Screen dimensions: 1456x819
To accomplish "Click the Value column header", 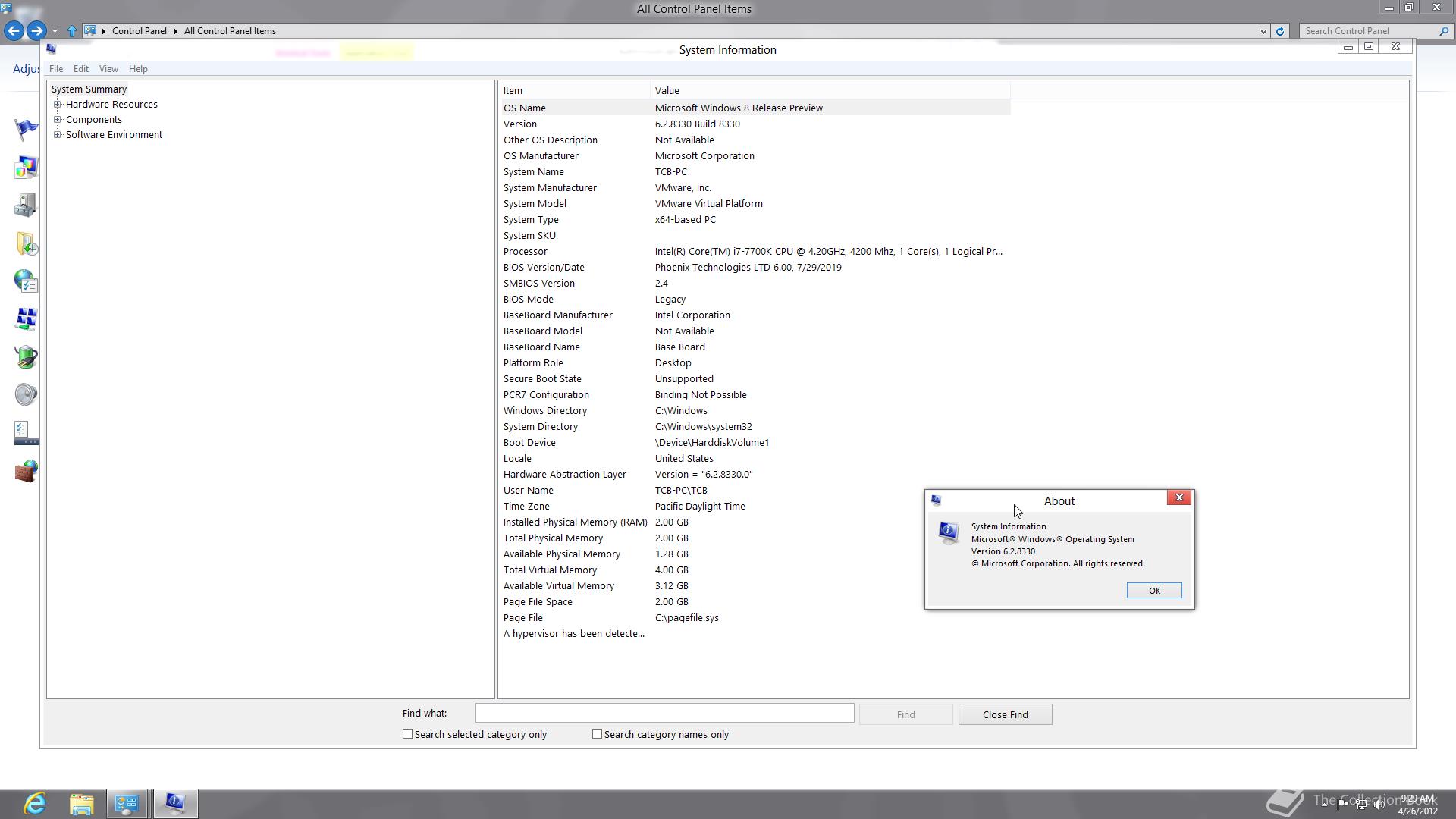I will [830, 90].
